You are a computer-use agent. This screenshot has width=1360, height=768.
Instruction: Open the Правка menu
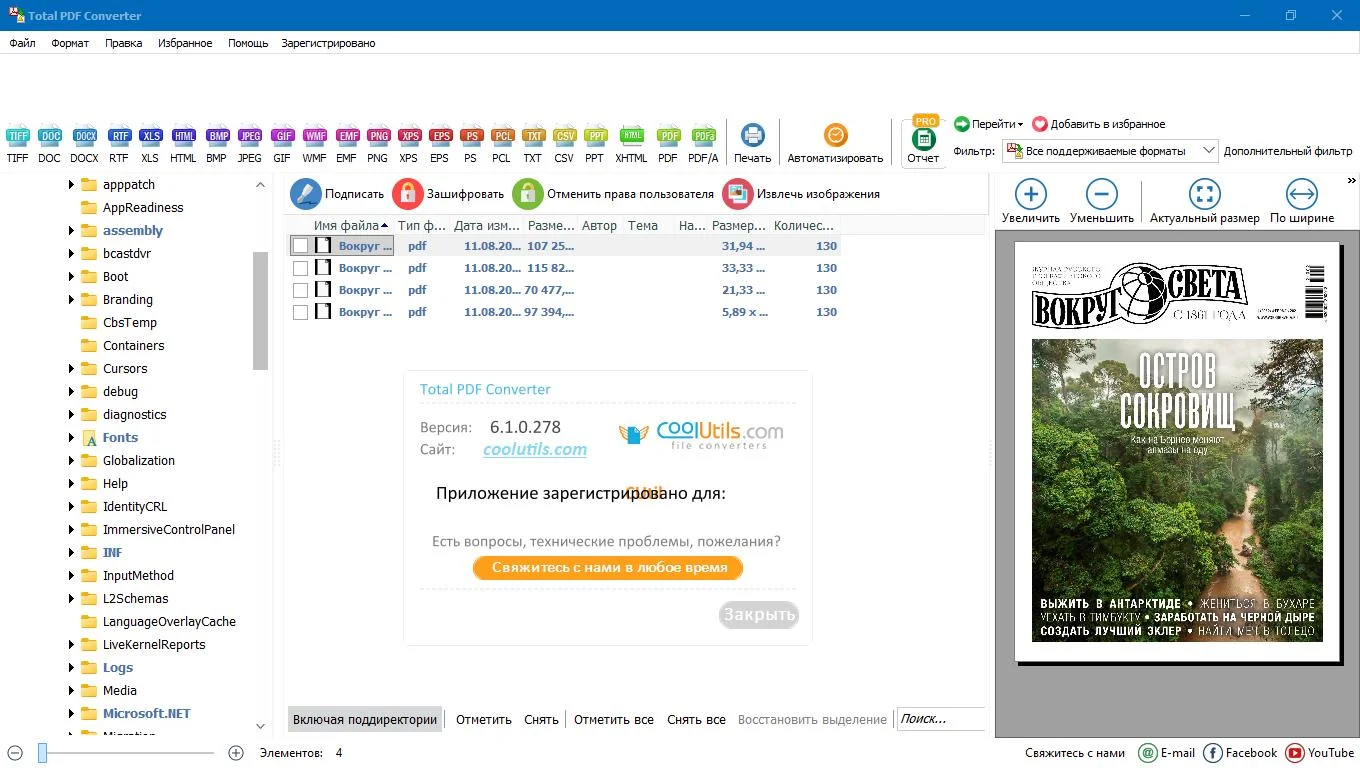[x=124, y=43]
